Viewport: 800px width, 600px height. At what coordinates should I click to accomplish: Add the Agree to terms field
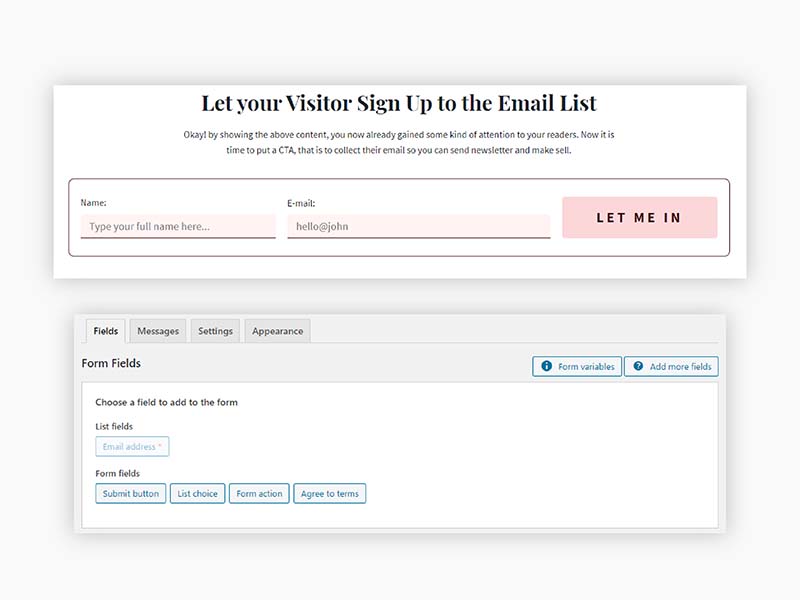pyautogui.click(x=330, y=493)
